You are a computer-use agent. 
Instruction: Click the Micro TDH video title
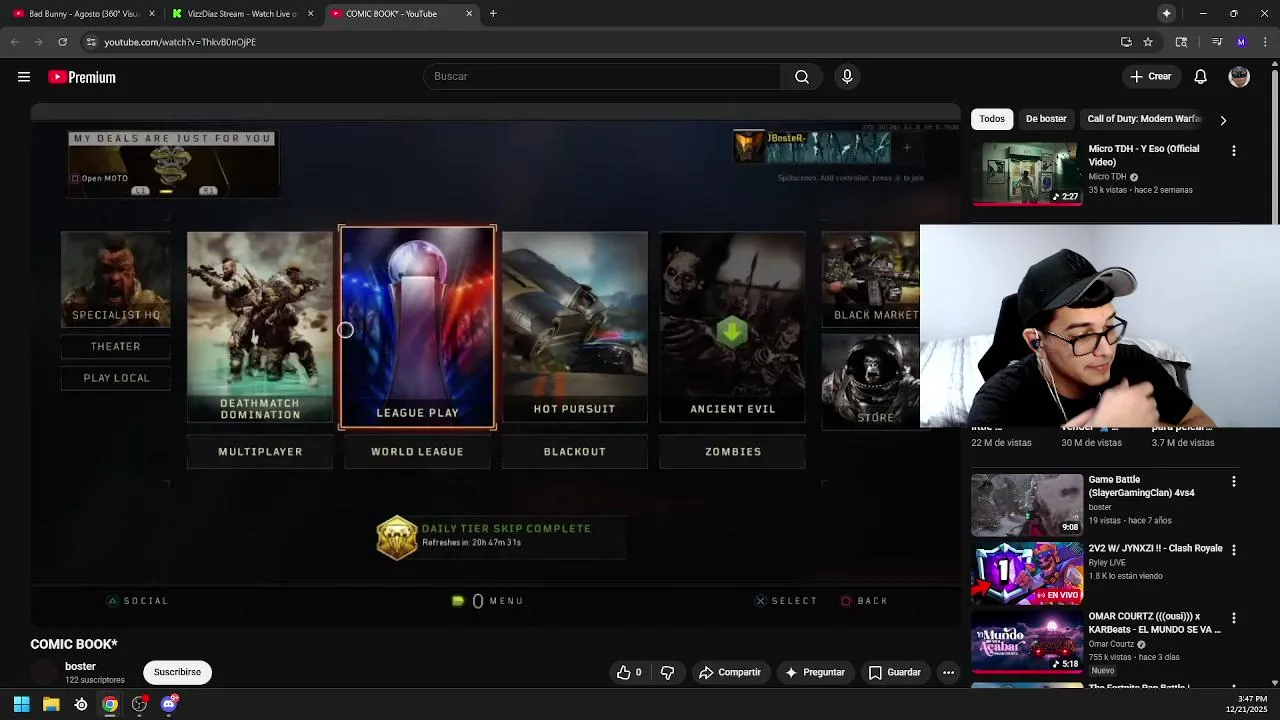click(x=1144, y=155)
